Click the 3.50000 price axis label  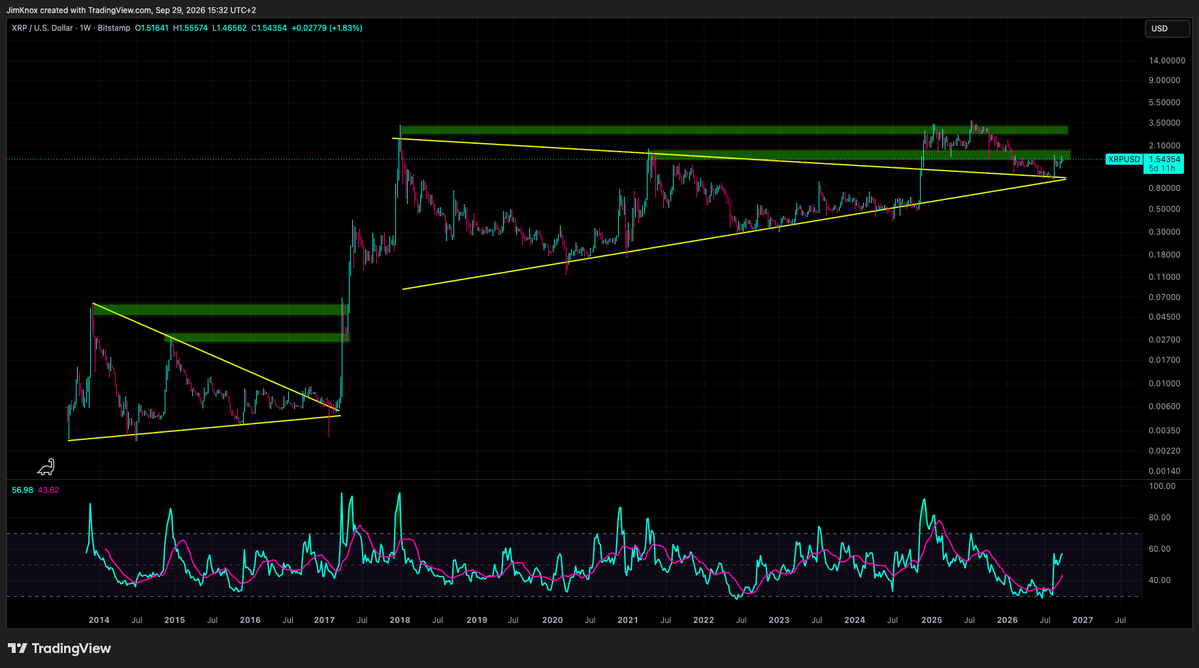1165,123
